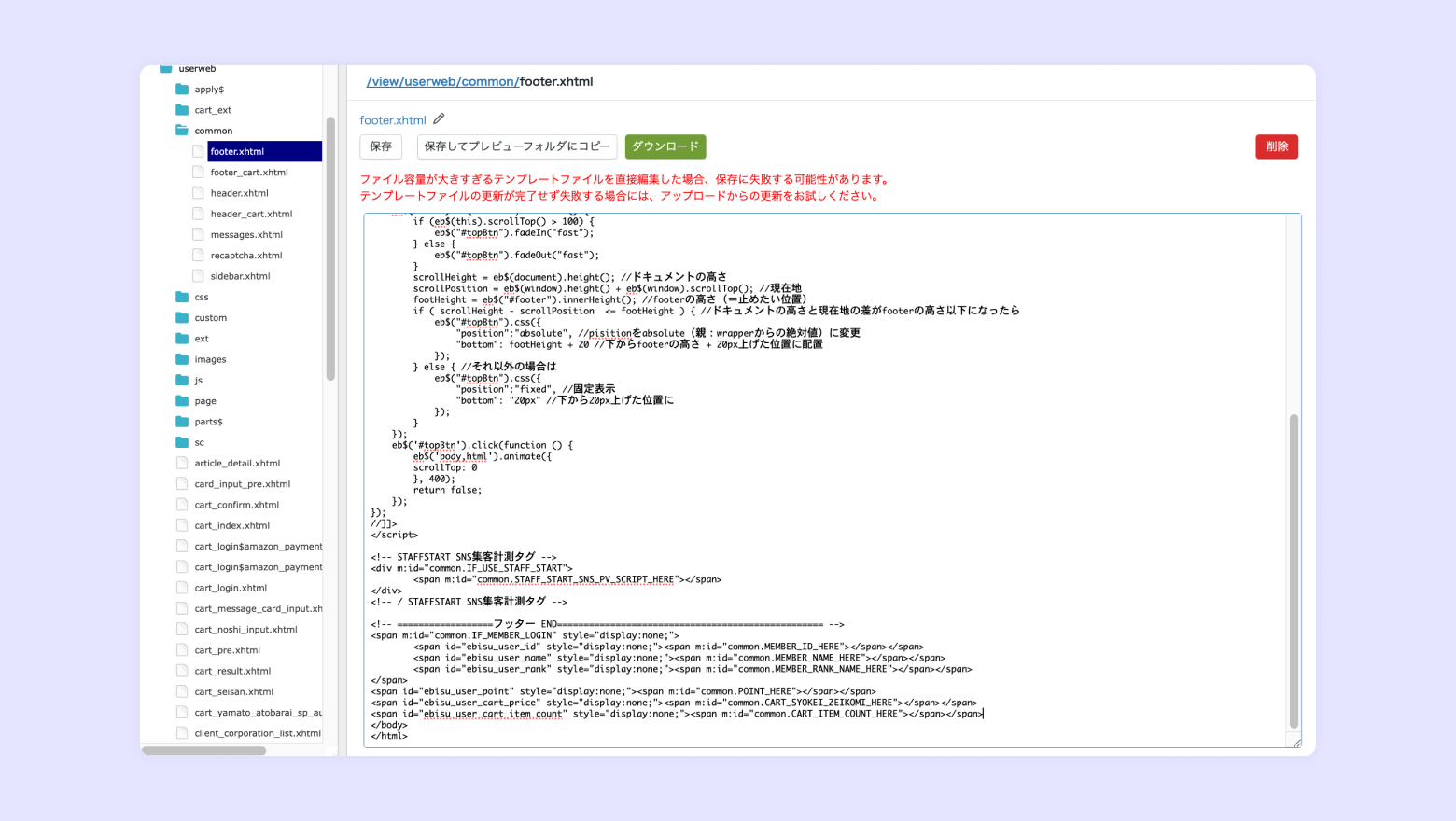Click the file icon next to cart_pre.xhtml
The height and width of the screenshot is (821, 1456).
pos(182,650)
